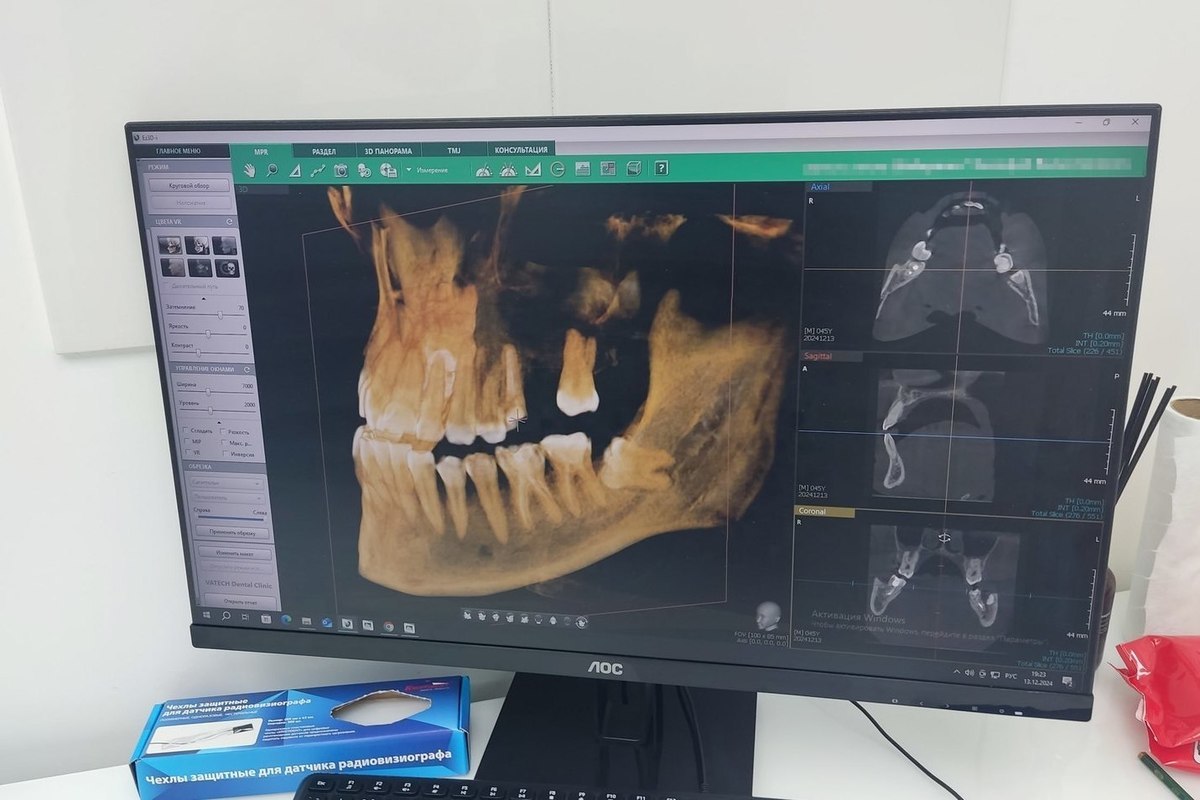Screen dimensions: 1200x800
Task: Toggle the Инверсия checkbox
Action: (x=225, y=454)
